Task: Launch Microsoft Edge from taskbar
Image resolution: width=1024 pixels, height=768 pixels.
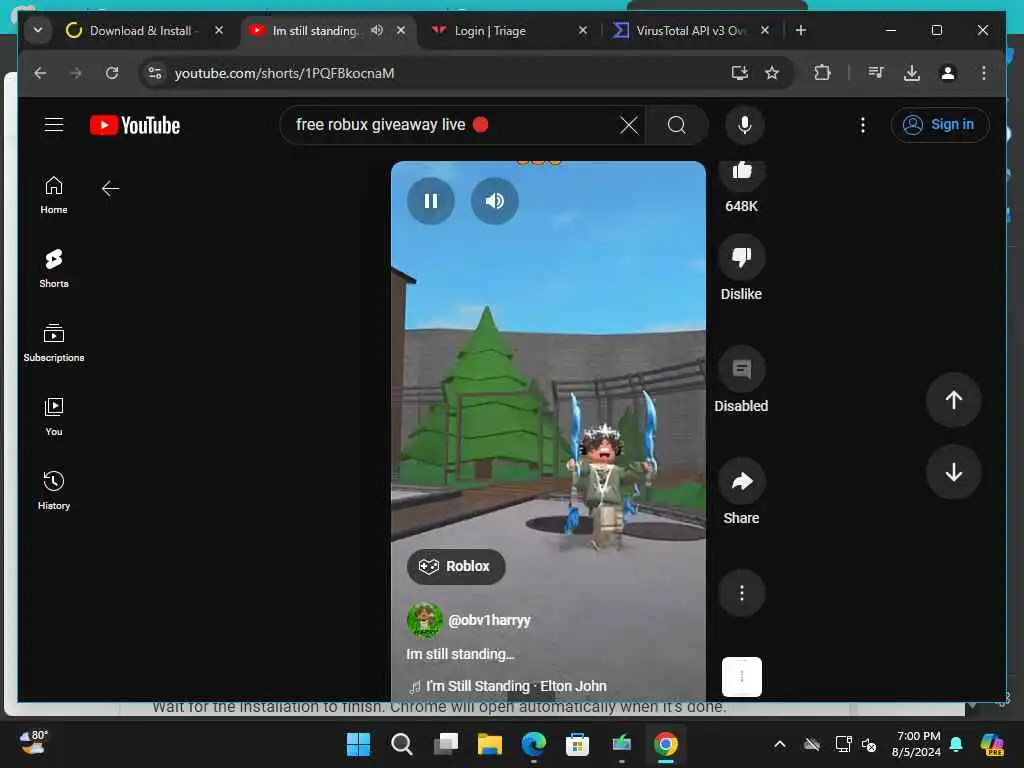Action: tap(534, 744)
